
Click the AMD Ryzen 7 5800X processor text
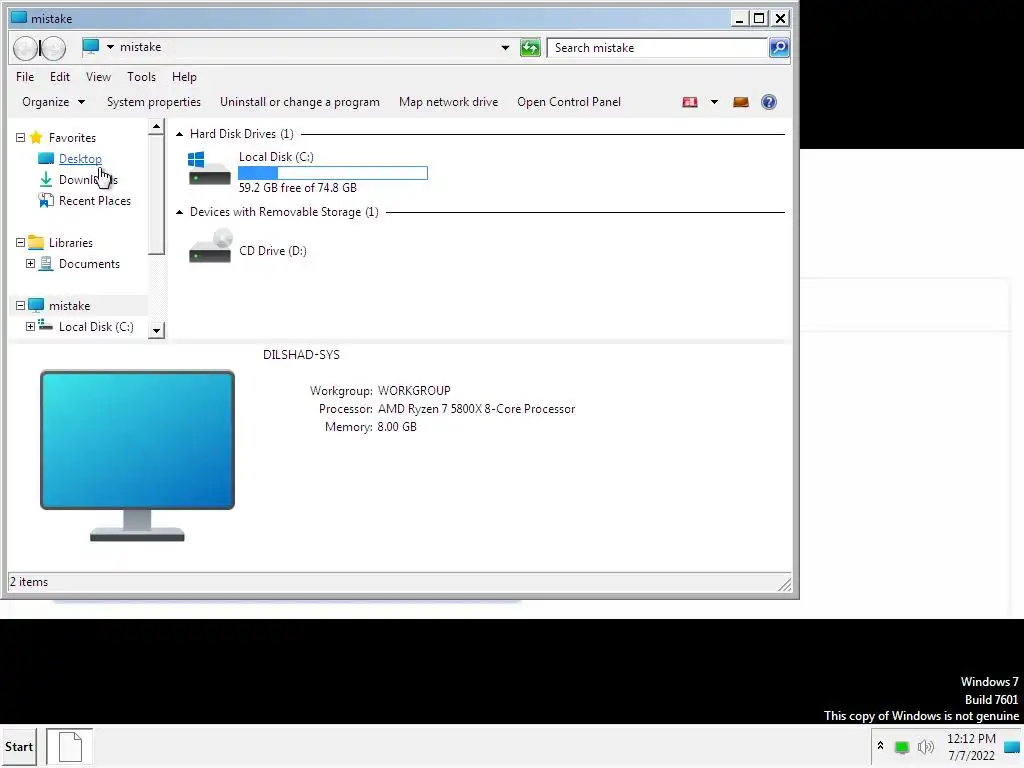(477, 409)
